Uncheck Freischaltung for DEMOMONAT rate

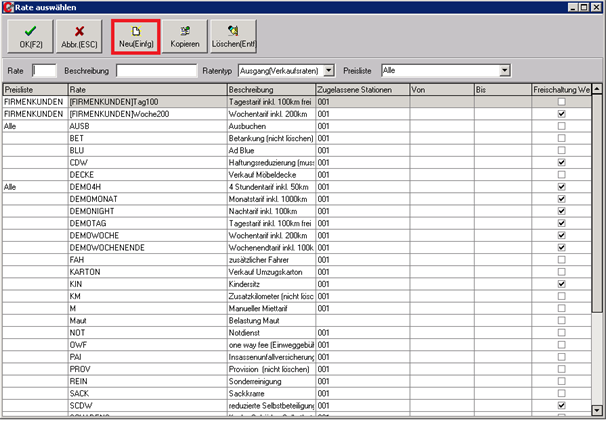point(562,198)
